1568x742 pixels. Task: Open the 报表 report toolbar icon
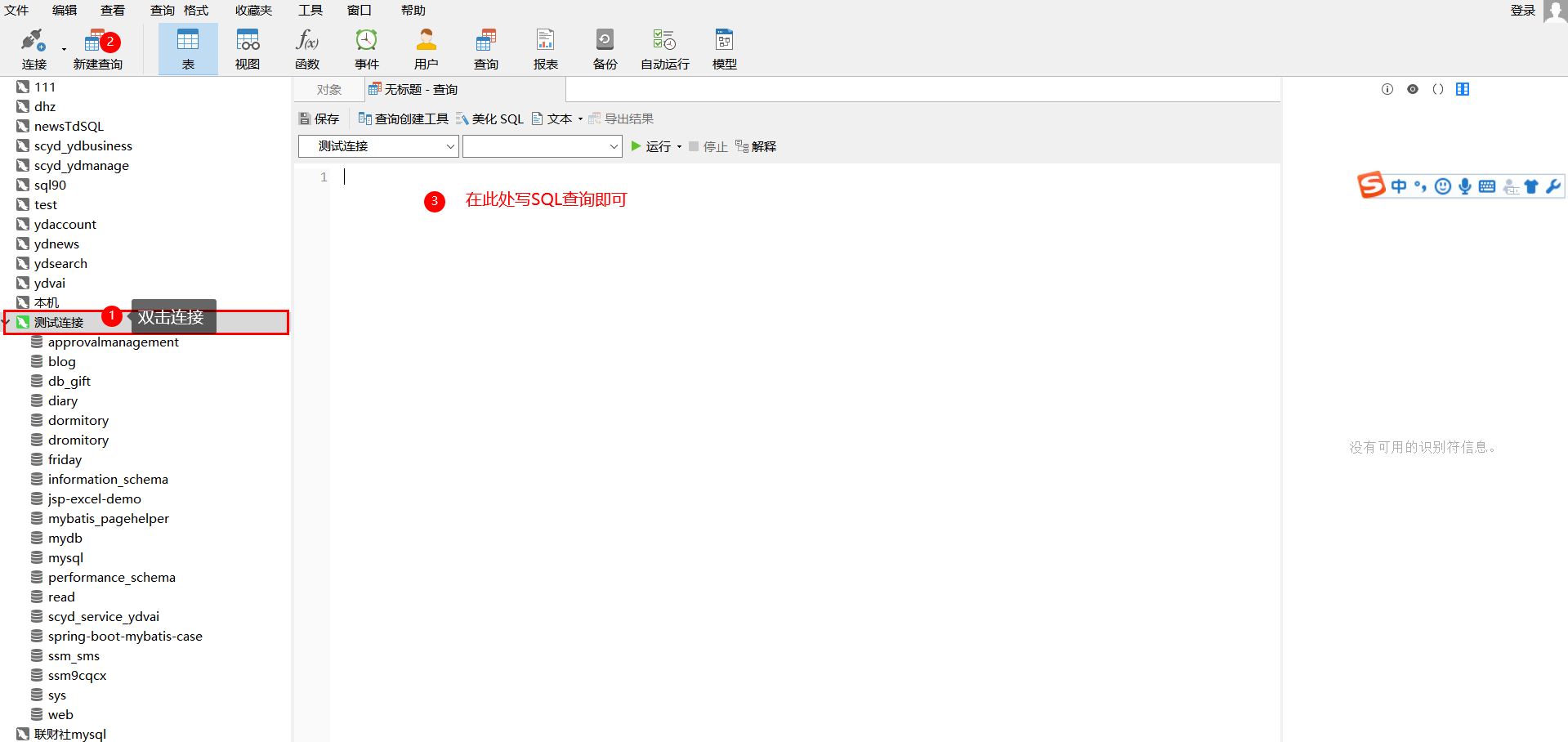[546, 49]
